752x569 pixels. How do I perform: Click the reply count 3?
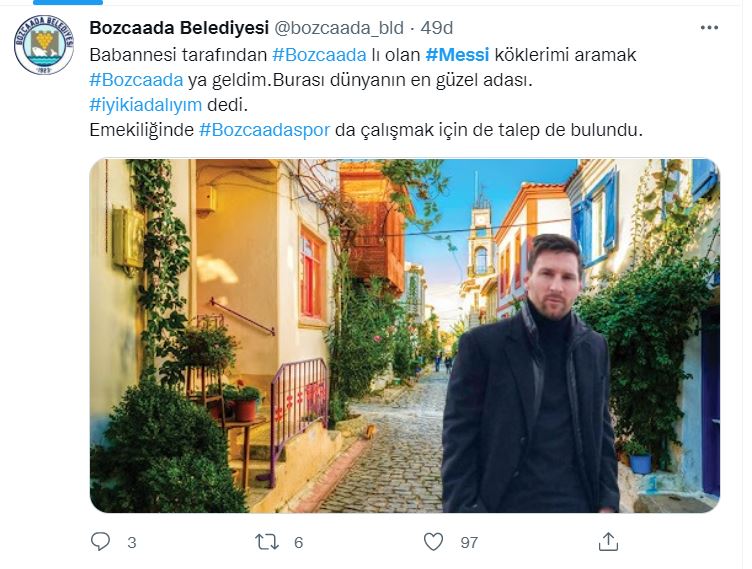[x=132, y=543]
